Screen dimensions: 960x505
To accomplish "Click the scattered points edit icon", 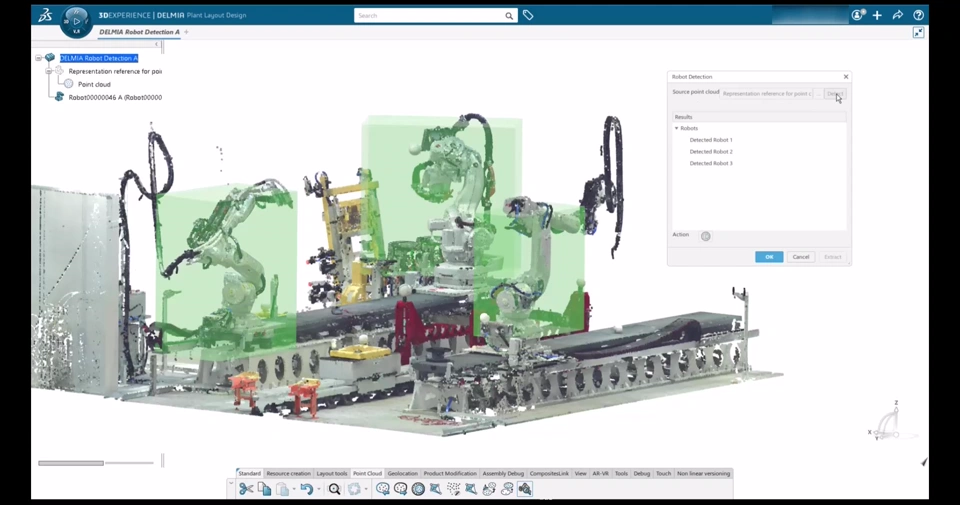I will pyautogui.click(x=453, y=488).
